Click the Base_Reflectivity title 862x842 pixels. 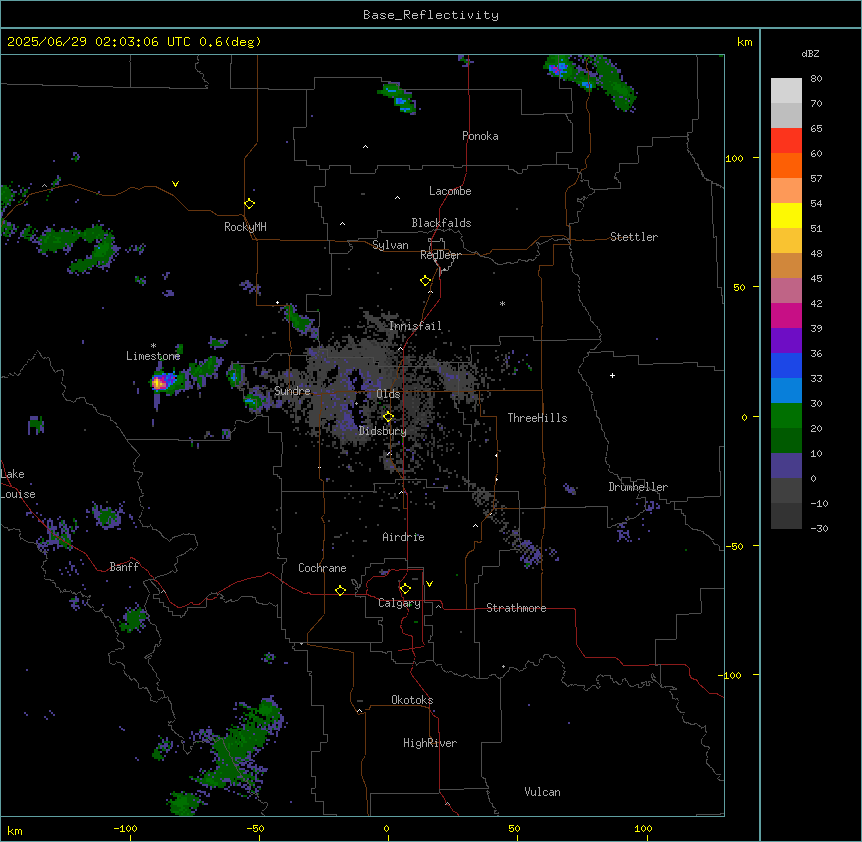click(431, 15)
